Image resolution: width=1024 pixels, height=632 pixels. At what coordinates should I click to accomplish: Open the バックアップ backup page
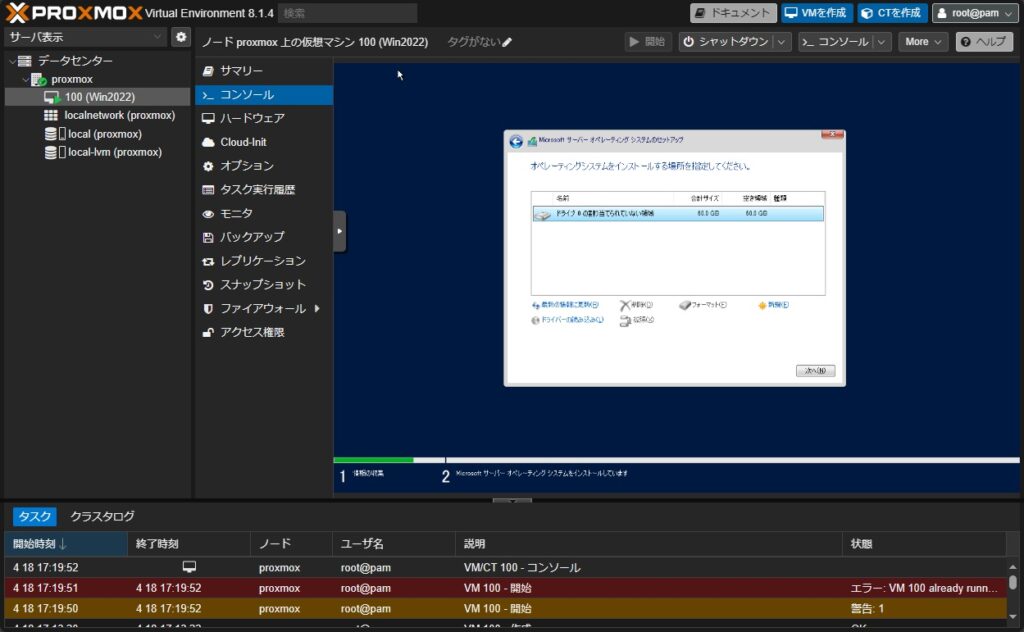pos(252,237)
